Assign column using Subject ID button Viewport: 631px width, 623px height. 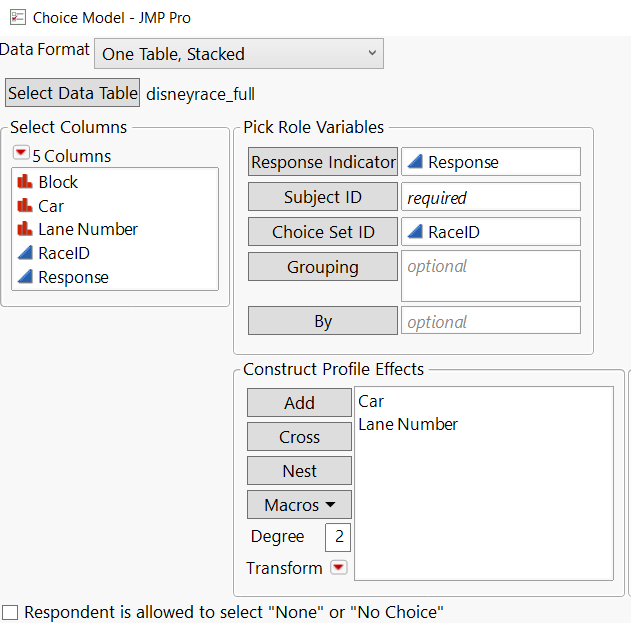coord(322,197)
